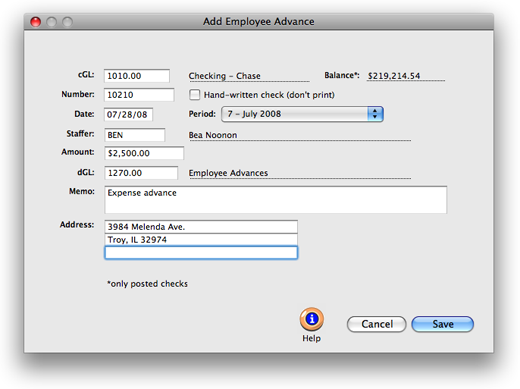Click the Memo box with Expense advance
The height and width of the screenshot is (389, 520).
tap(276, 200)
